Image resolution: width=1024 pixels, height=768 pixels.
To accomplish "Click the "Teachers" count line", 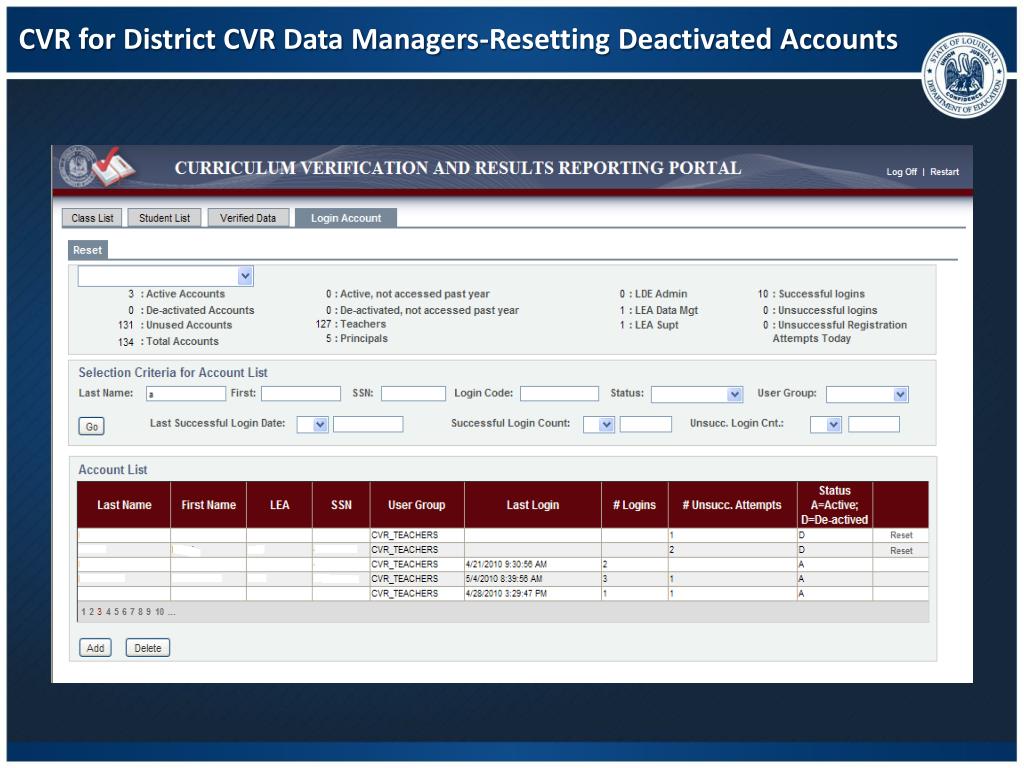I will (351, 324).
